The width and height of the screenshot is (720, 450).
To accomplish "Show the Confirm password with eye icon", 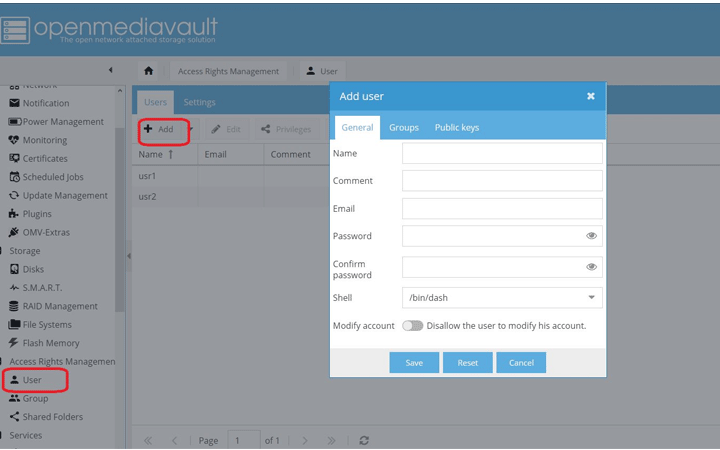I will click(x=591, y=267).
